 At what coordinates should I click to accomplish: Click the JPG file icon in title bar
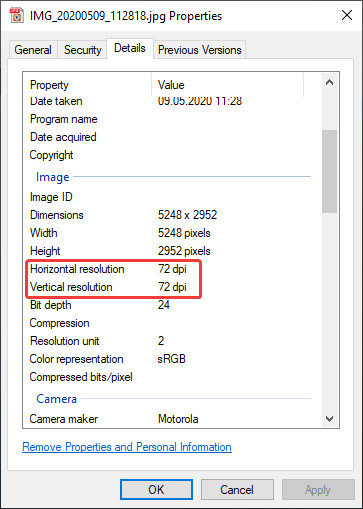16,15
